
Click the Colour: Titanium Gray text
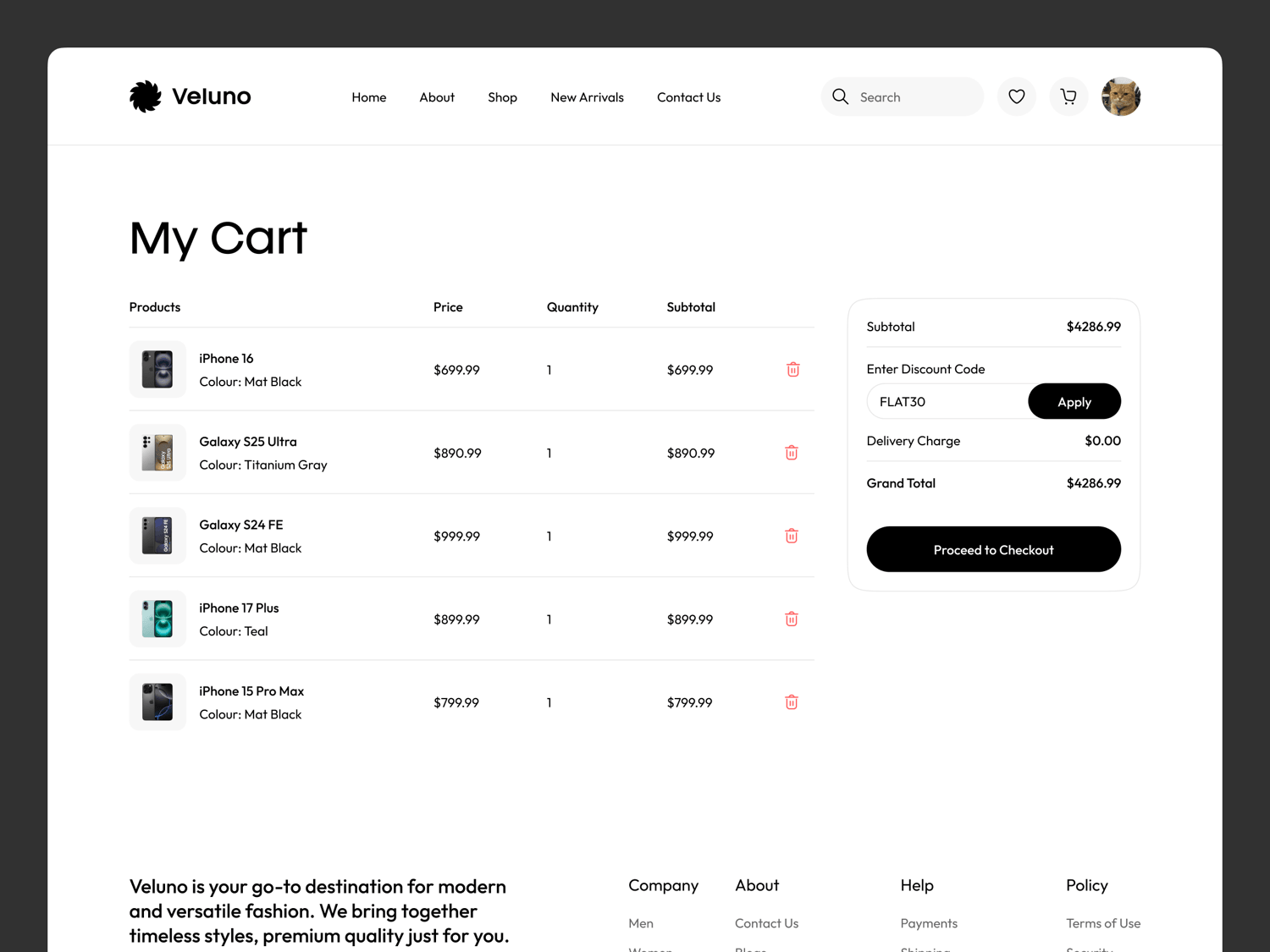(x=263, y=465)
